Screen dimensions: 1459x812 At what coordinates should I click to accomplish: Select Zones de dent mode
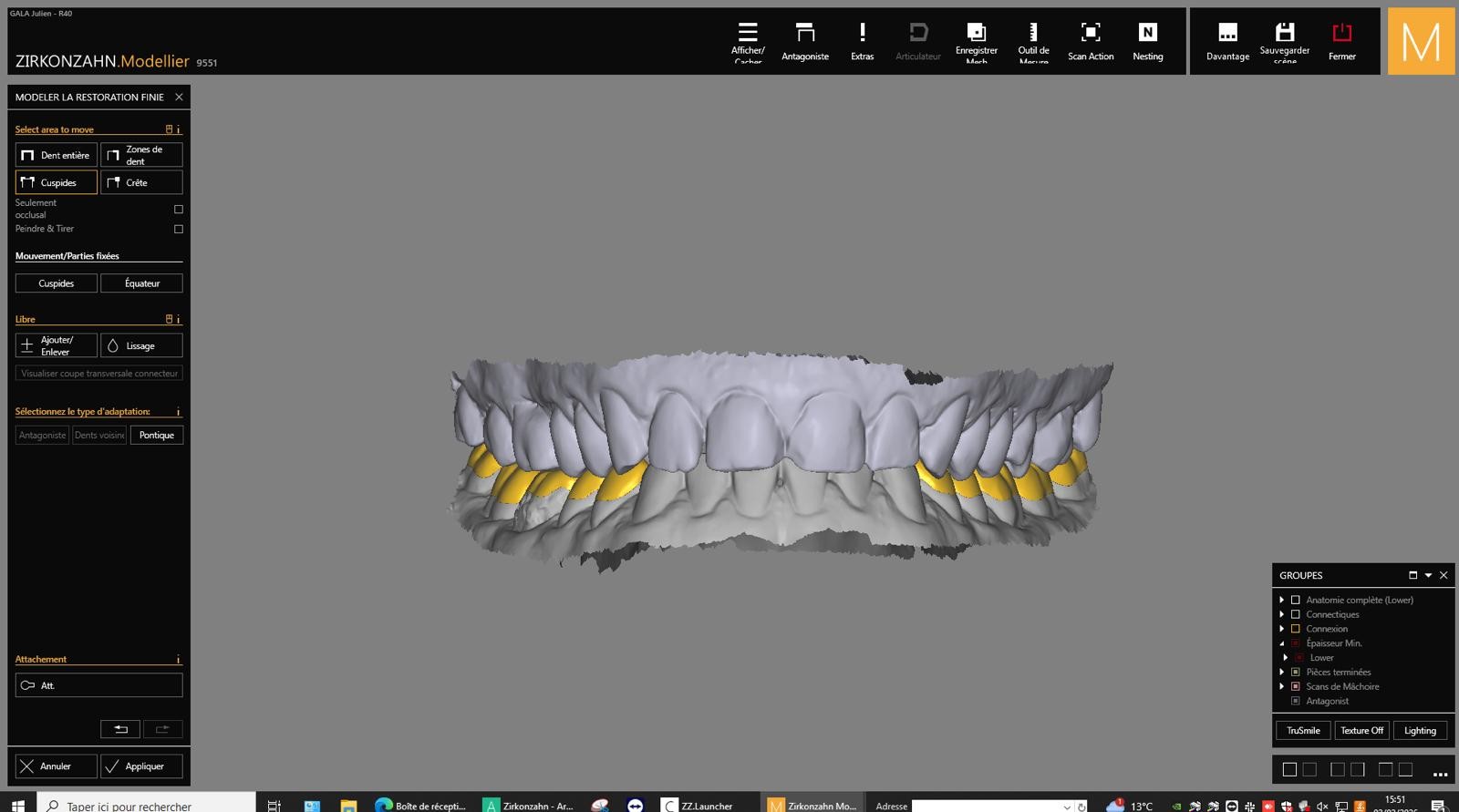point(141,155)
